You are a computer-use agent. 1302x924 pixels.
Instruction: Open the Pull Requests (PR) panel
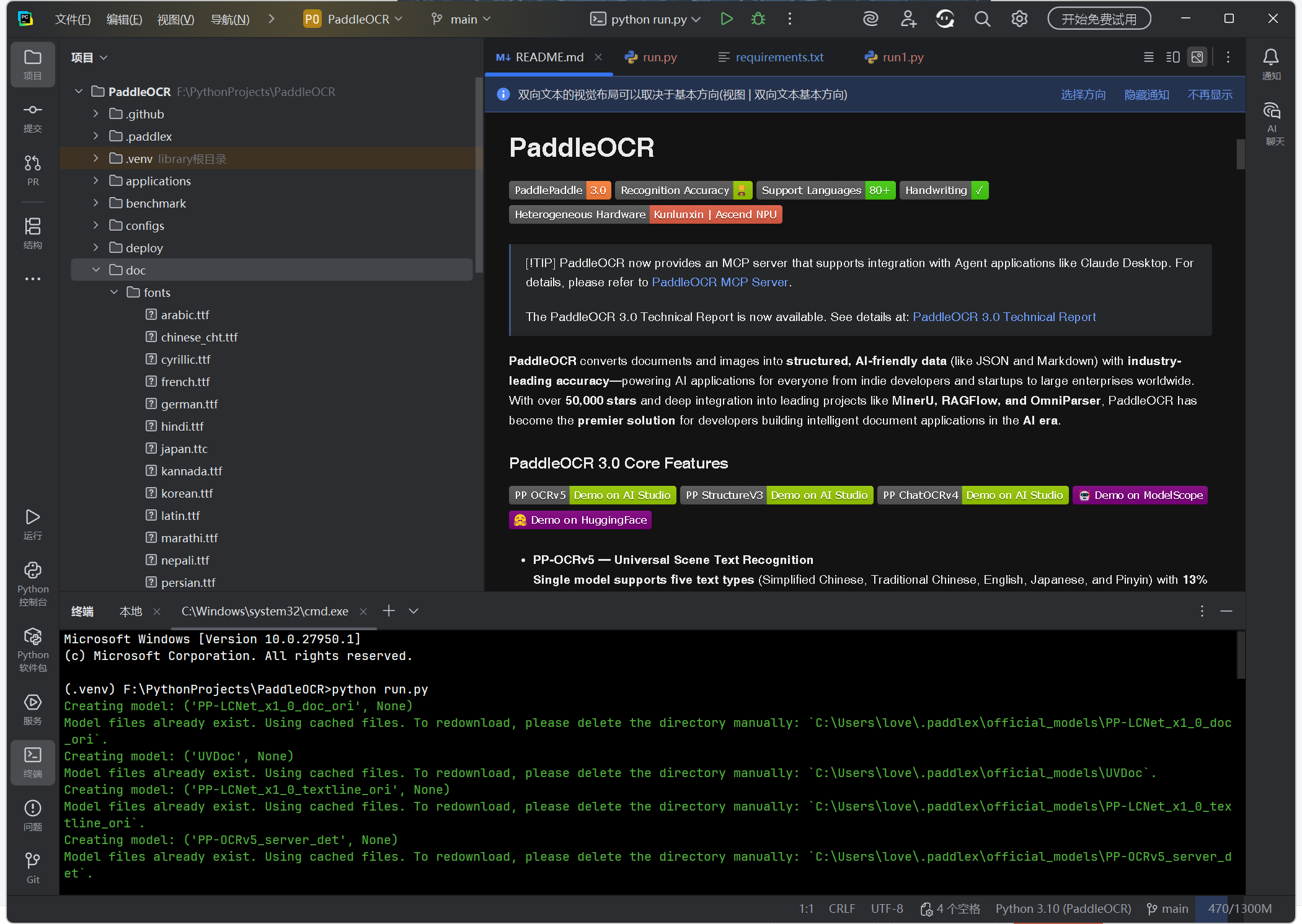coord(33,170)
